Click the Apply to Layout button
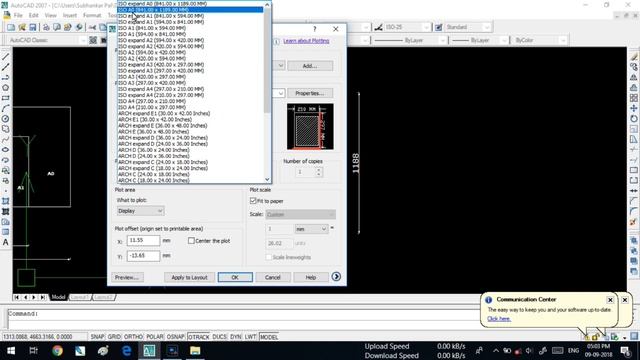640x360 pixels. tap(189, 277)
